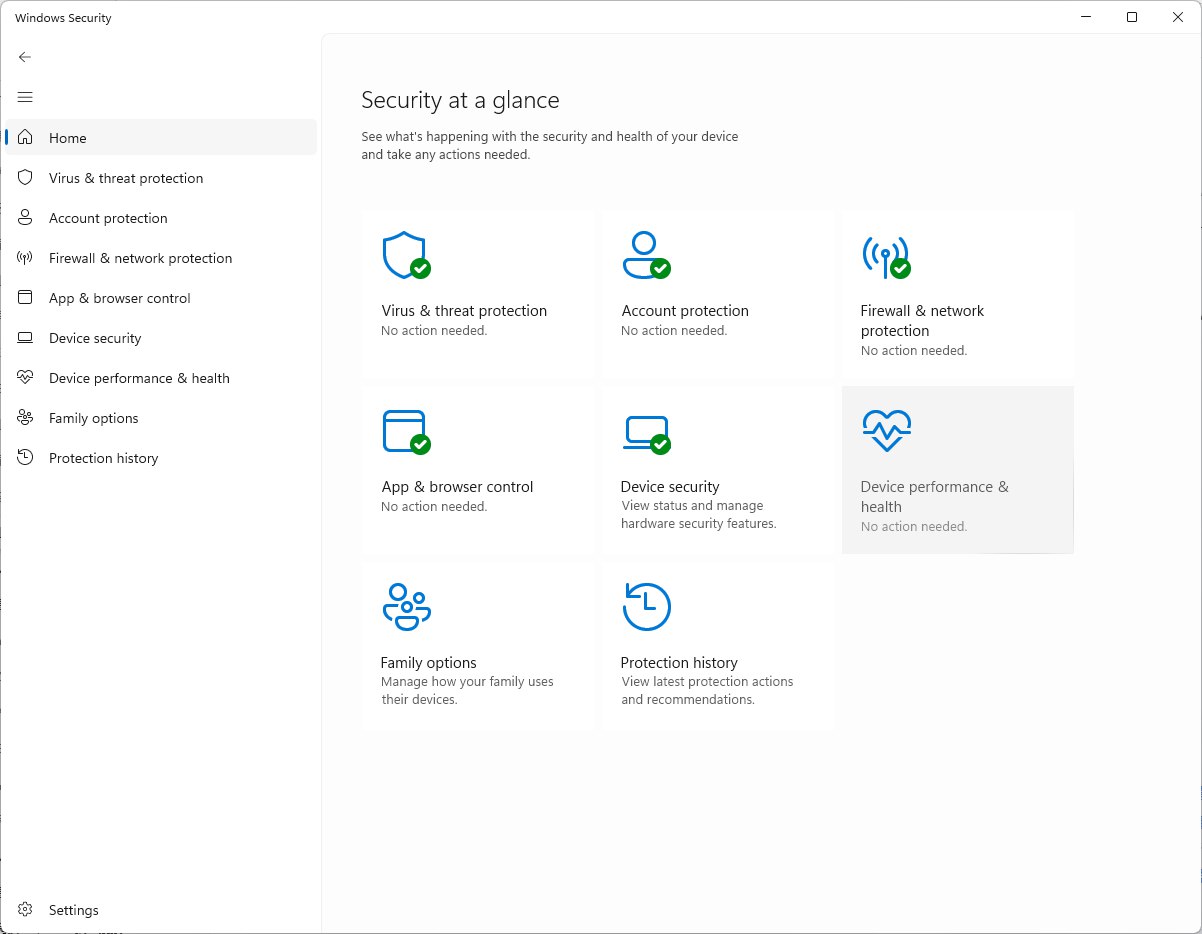Screen dimensions: 1202x934
Task: Open the Family options tile title
Action: point(428,663)
